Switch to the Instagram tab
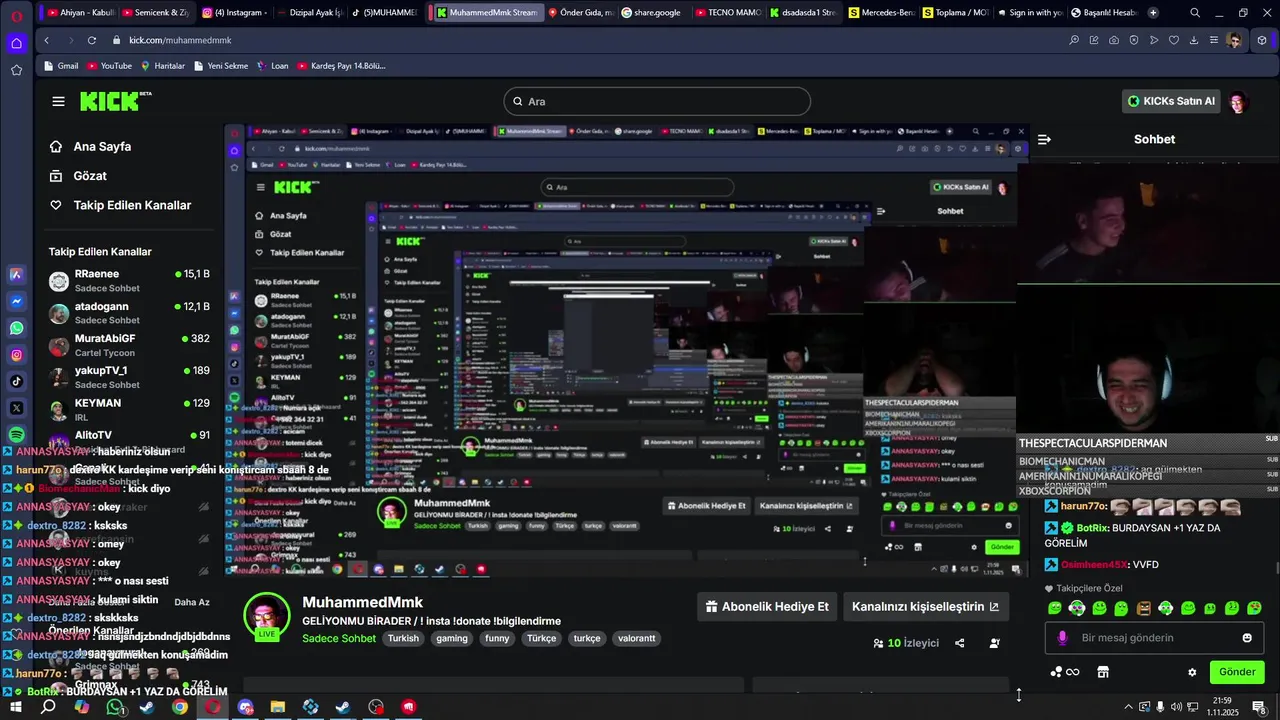 (235, 13)
